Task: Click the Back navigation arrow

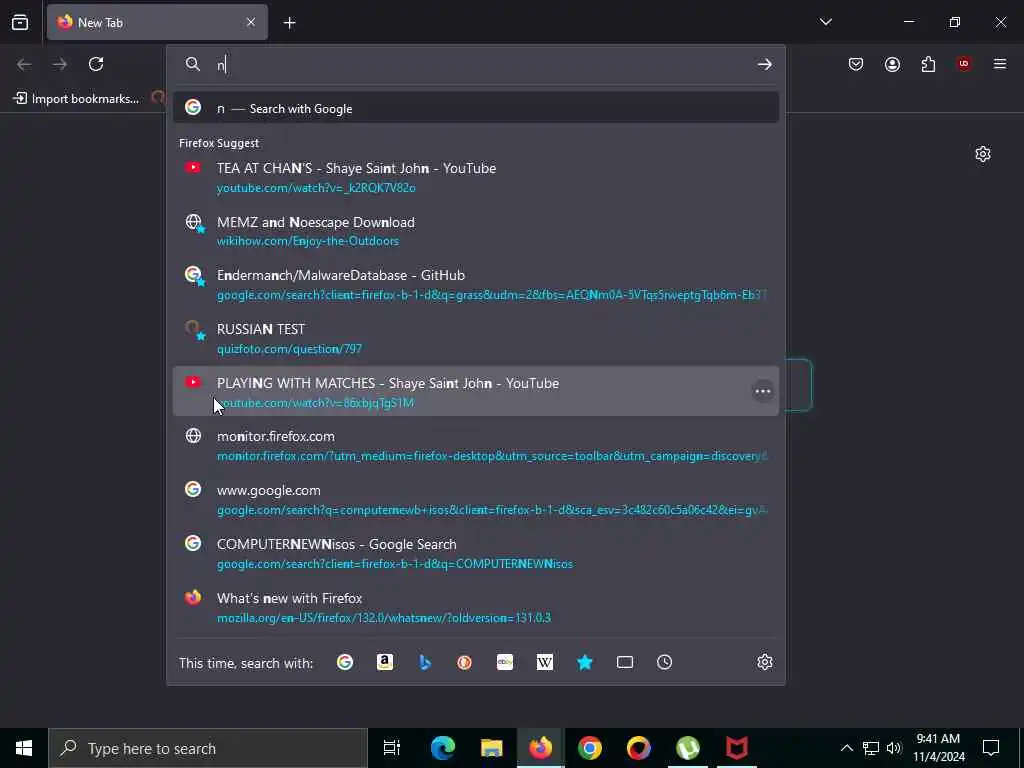Action: click(24, 64)
